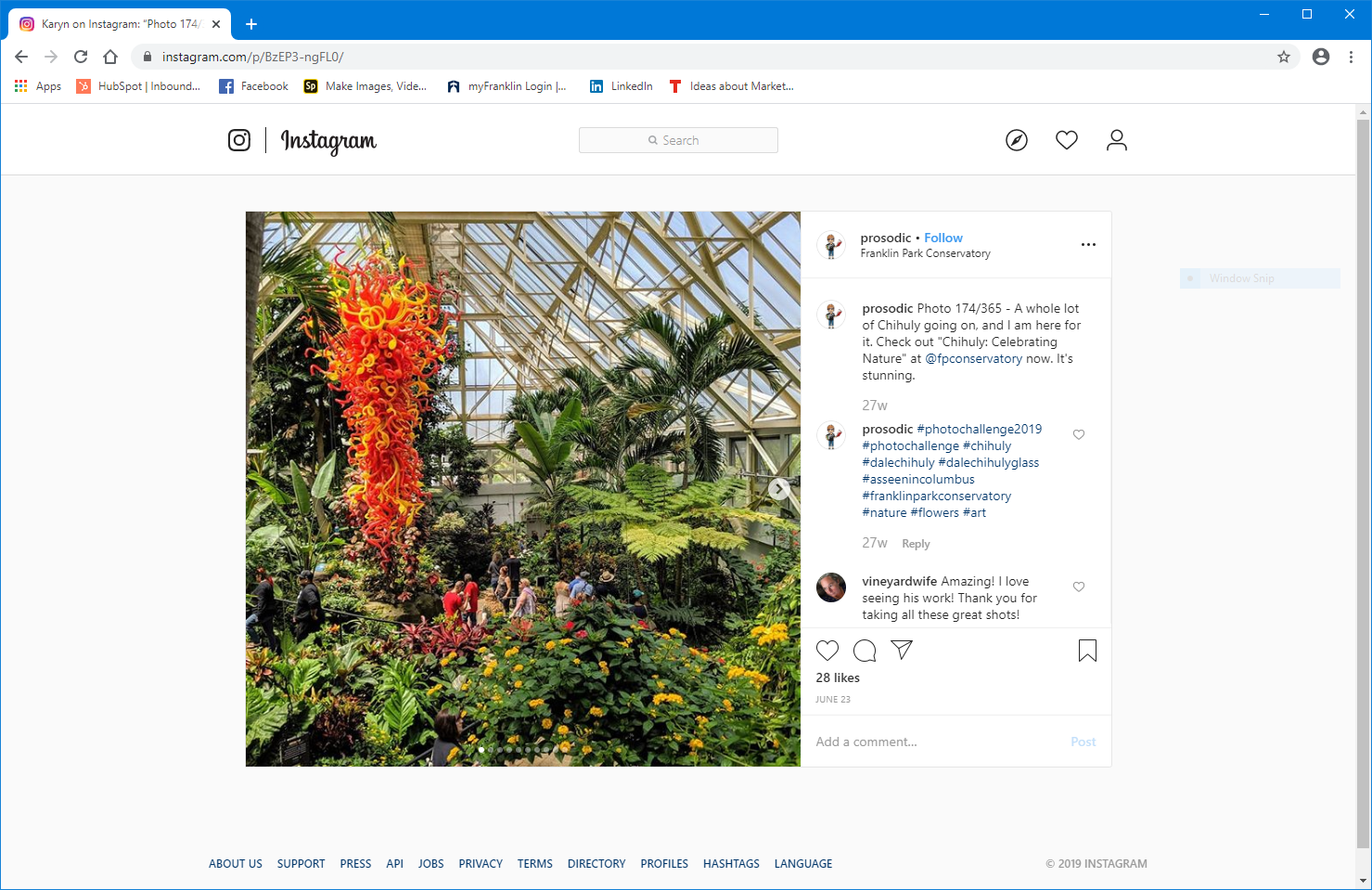Open #photochallenge2019 hashtag

(980, 429)
